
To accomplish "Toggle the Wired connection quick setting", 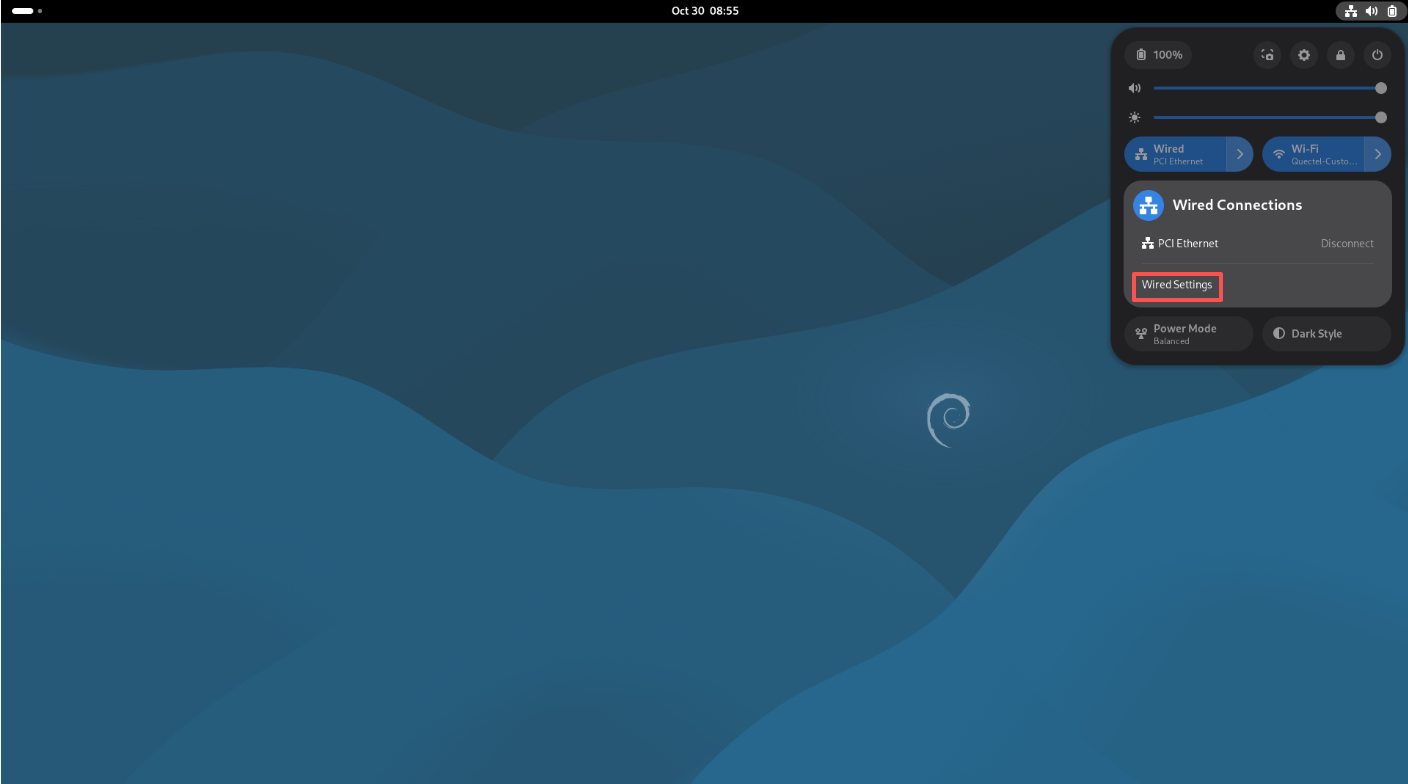I will [x=1176, y=154].
